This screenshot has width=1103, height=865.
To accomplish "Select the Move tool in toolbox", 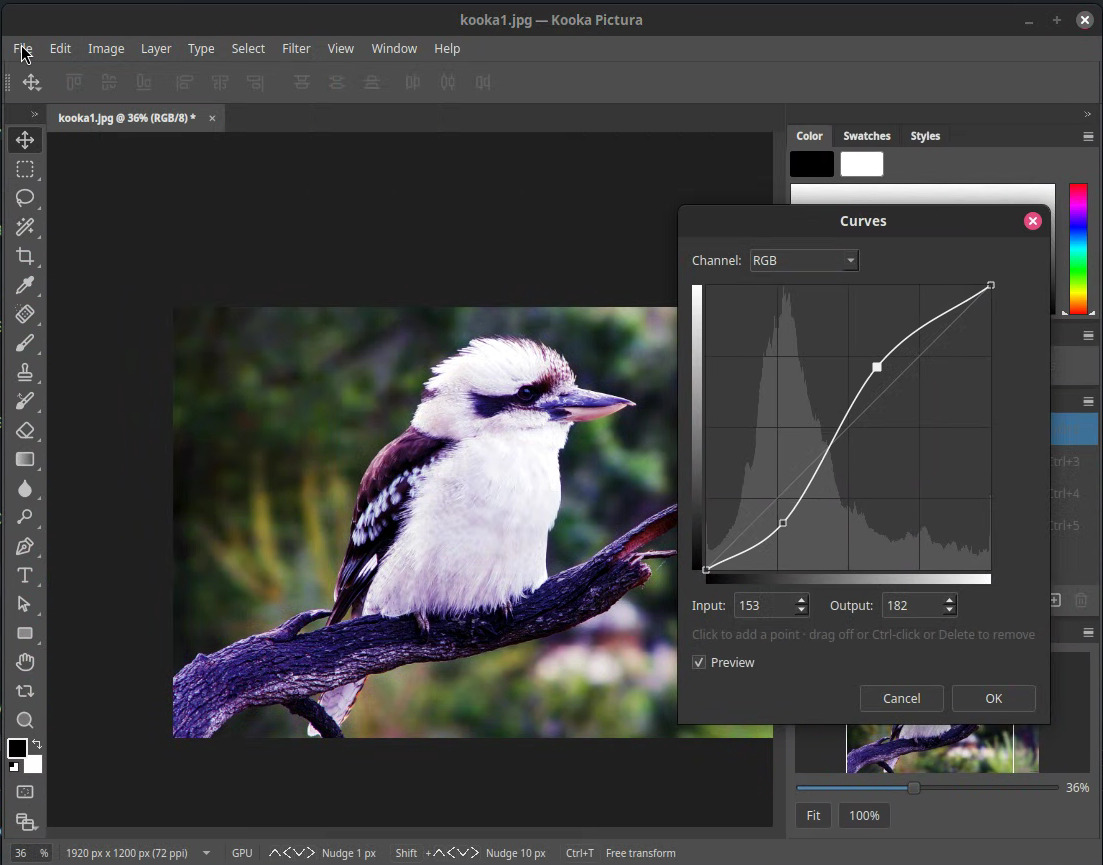I will coord(25,140).
